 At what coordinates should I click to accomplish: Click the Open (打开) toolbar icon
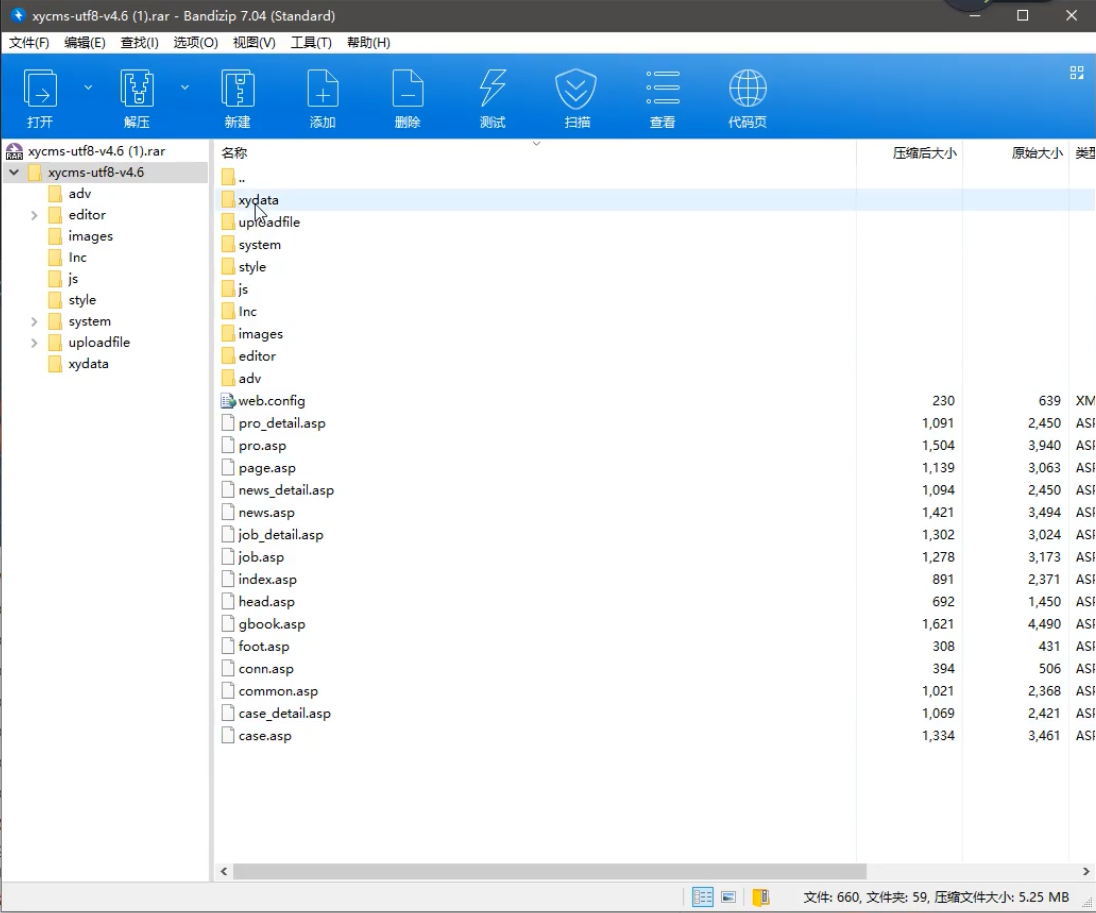[x=40, y=90]
